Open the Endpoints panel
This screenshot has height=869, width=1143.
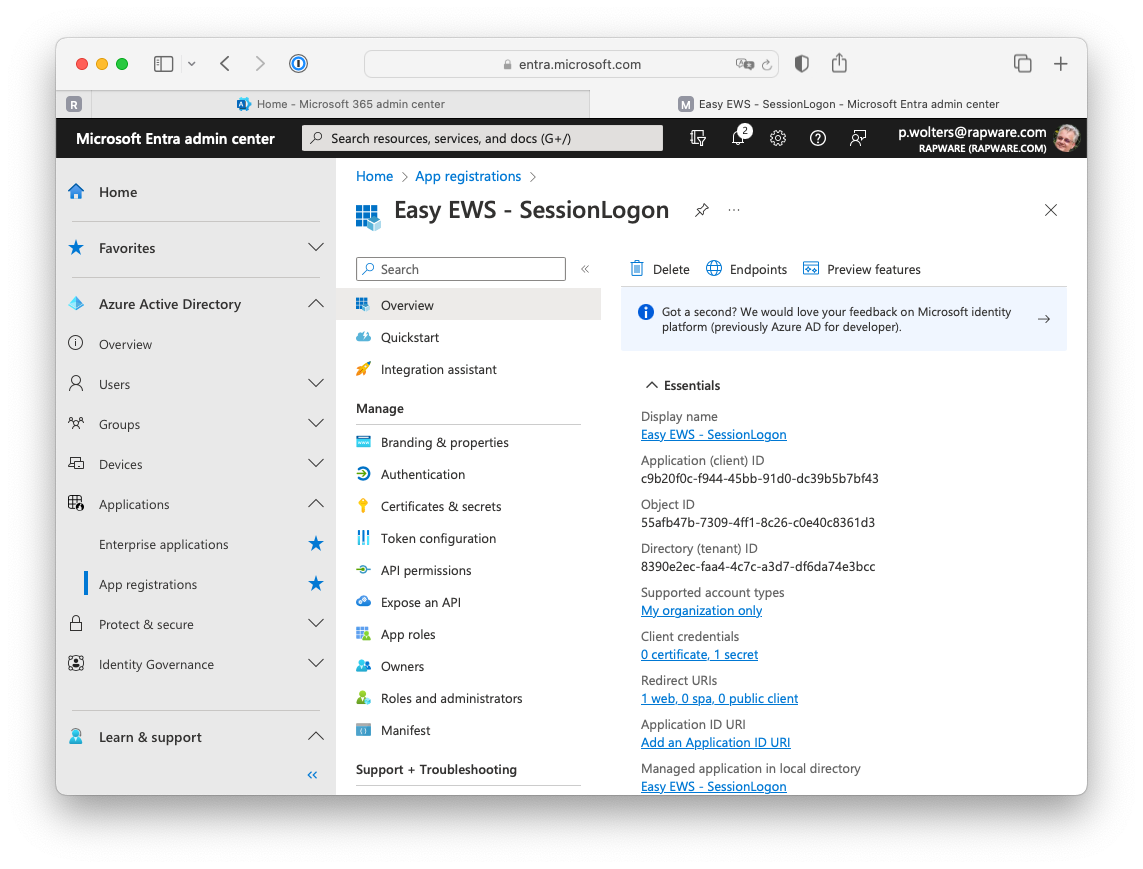pos(746,269)
